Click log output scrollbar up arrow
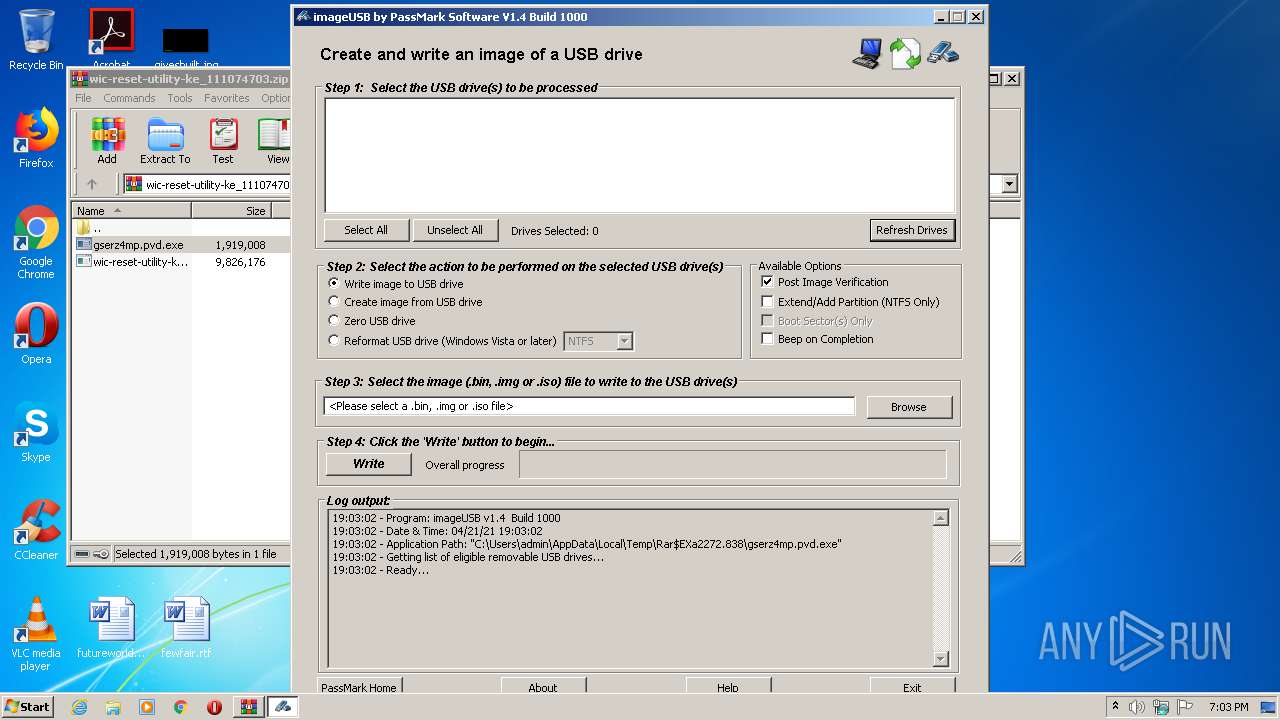The image size is (1280, 720). point(940,518)
